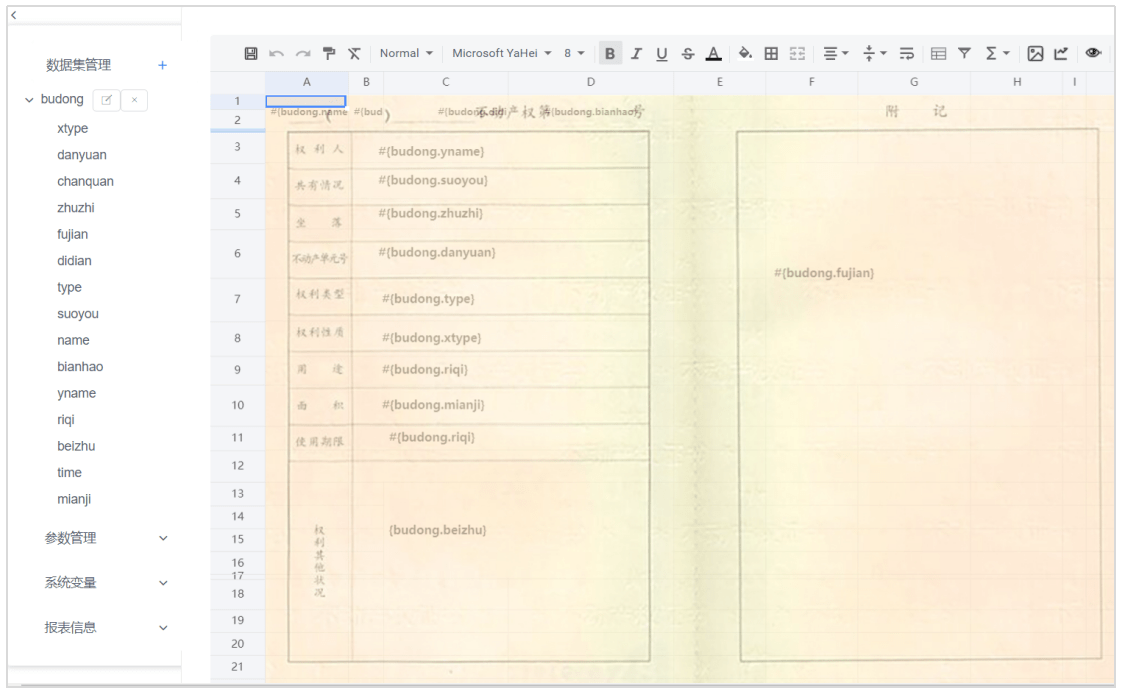The height and width of the screenshot is (692, 1121).
Task: Add a dataset with plus button
Action: pyautogui.click(x=162, y=65)
